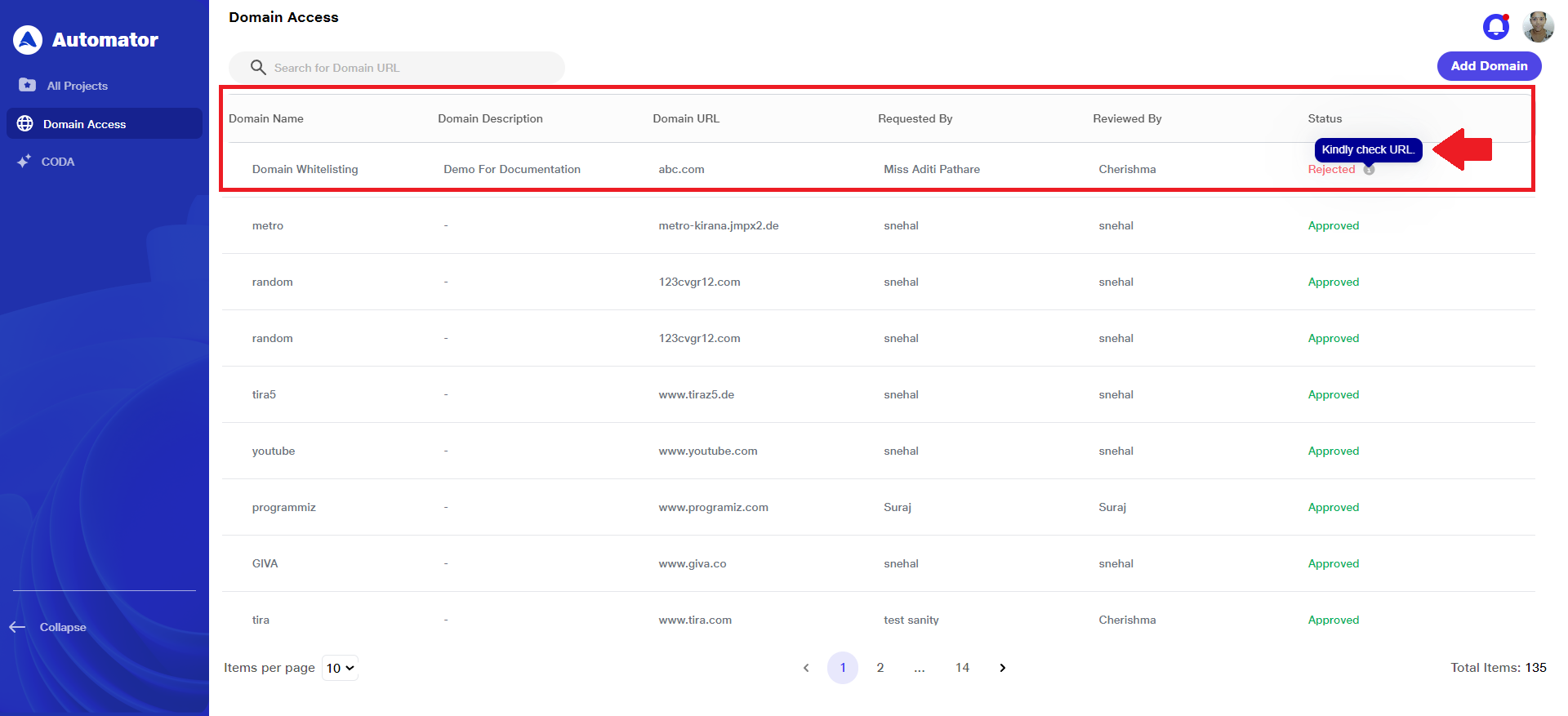This screenshot has width=1568, height=716.
Task: Select the youtube domain row
Action: click(274, 451)
